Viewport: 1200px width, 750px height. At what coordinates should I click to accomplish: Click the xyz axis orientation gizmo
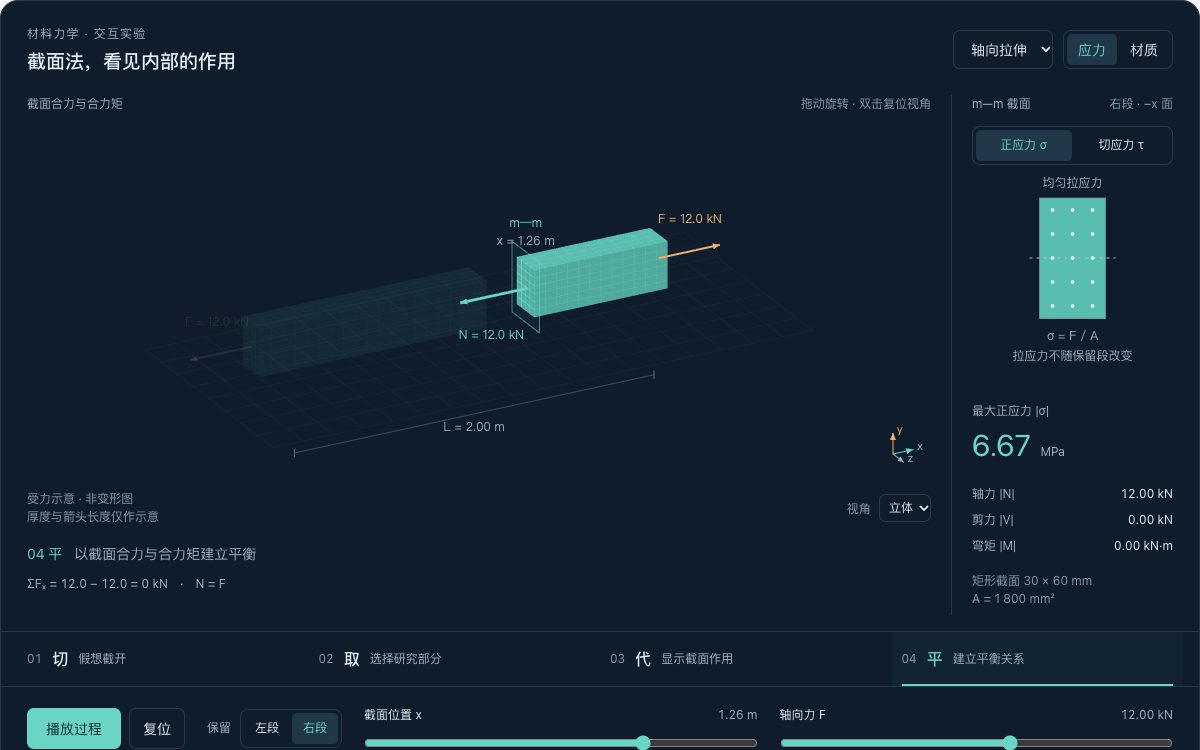tap(905, 444)
